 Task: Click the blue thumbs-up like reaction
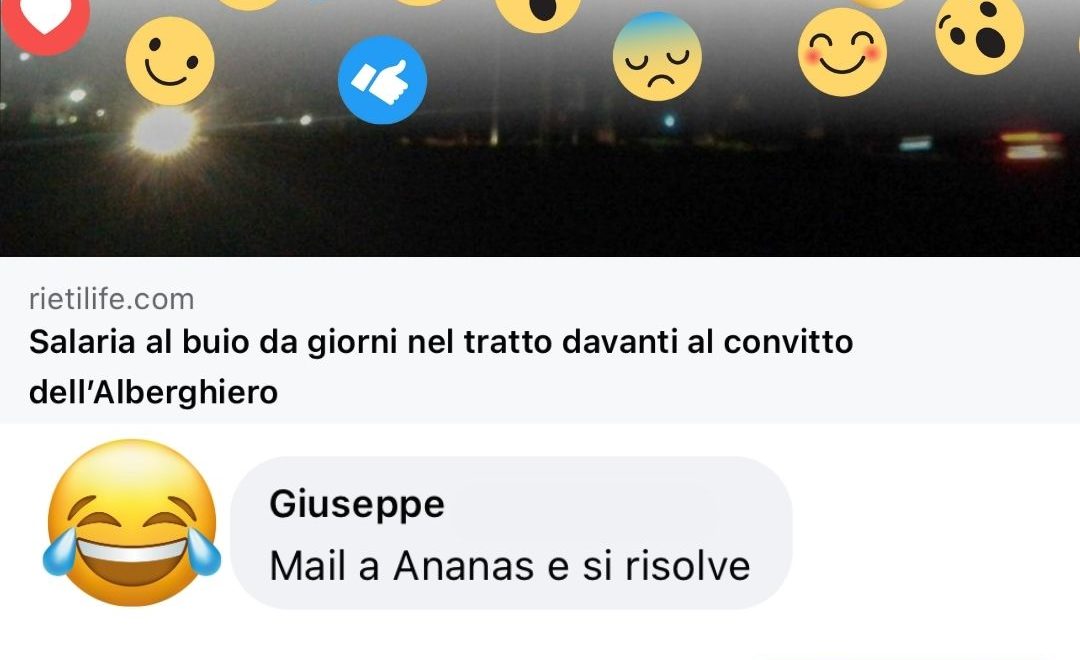[382, 80]
